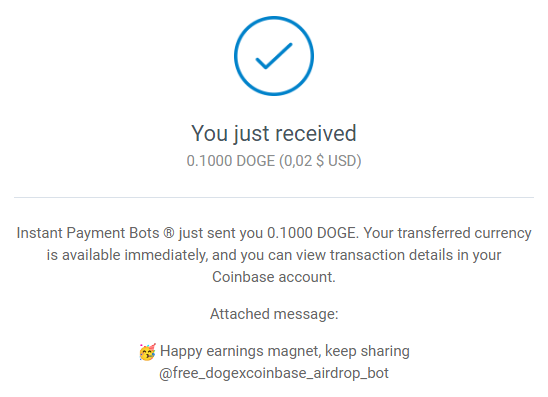Click the 0.1000 DOGE amount under heading

point(231,161)
